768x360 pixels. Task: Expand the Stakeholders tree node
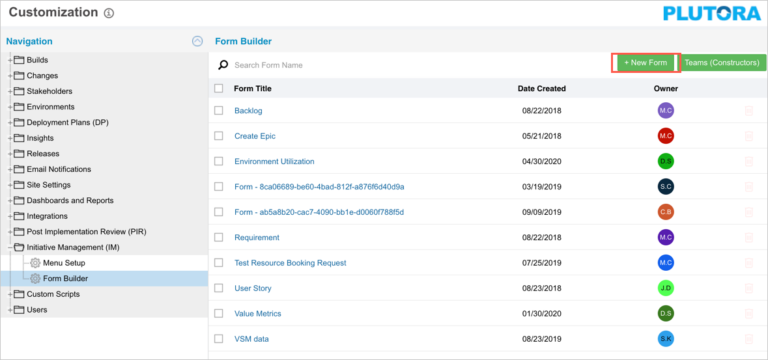click(10, 92)
